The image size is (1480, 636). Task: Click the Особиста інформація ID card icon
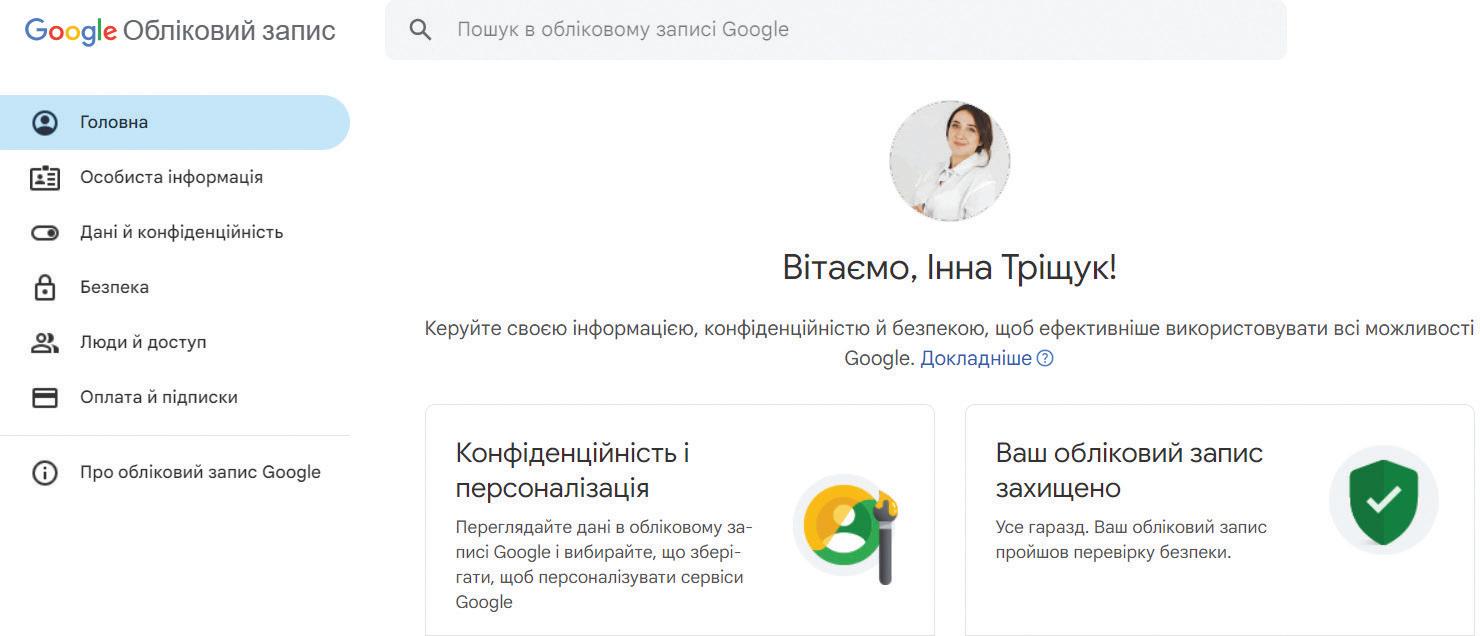tap(45, 178)
